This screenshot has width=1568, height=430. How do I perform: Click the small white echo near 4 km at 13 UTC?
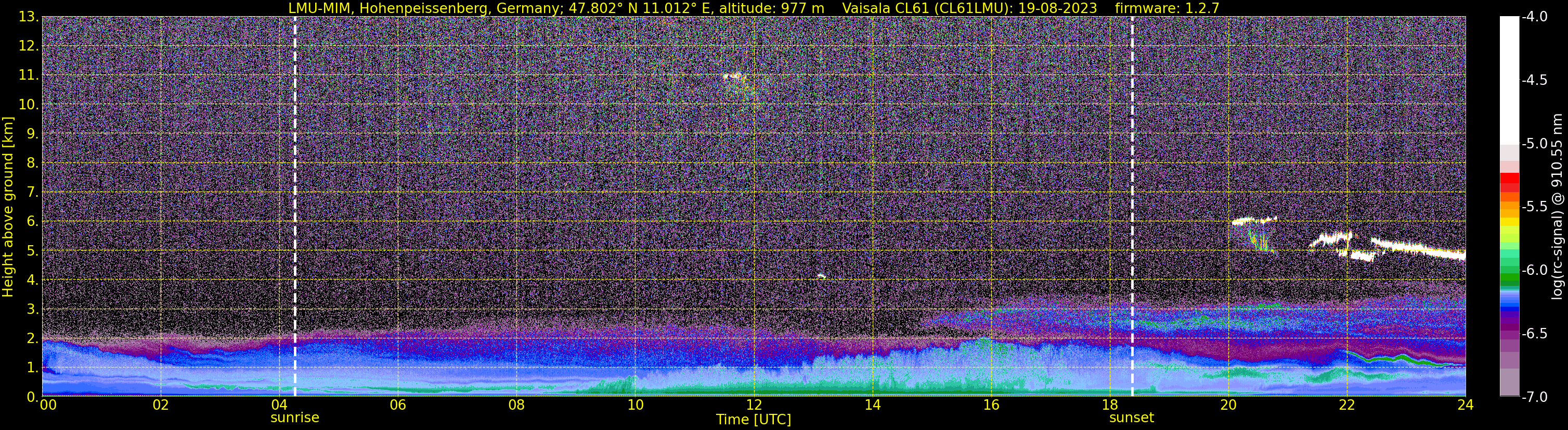pyautogui.click(x=821, y=276)
